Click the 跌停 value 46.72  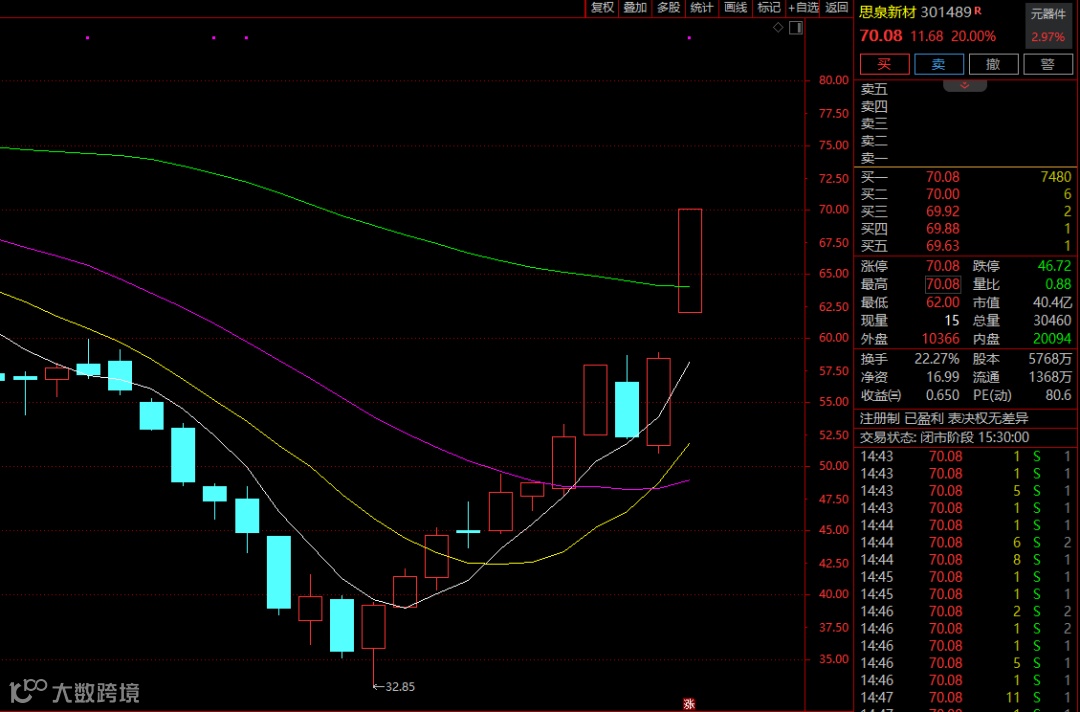pyautogui.click(x=1055, y=266)
